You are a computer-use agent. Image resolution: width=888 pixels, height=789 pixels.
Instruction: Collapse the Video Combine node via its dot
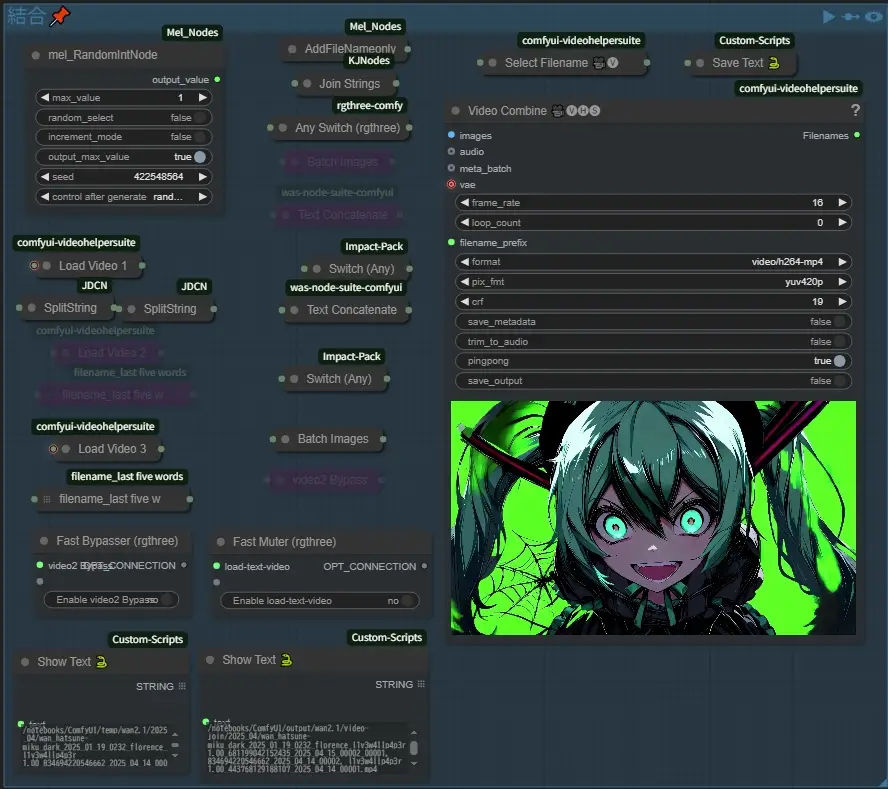point(455,110)
